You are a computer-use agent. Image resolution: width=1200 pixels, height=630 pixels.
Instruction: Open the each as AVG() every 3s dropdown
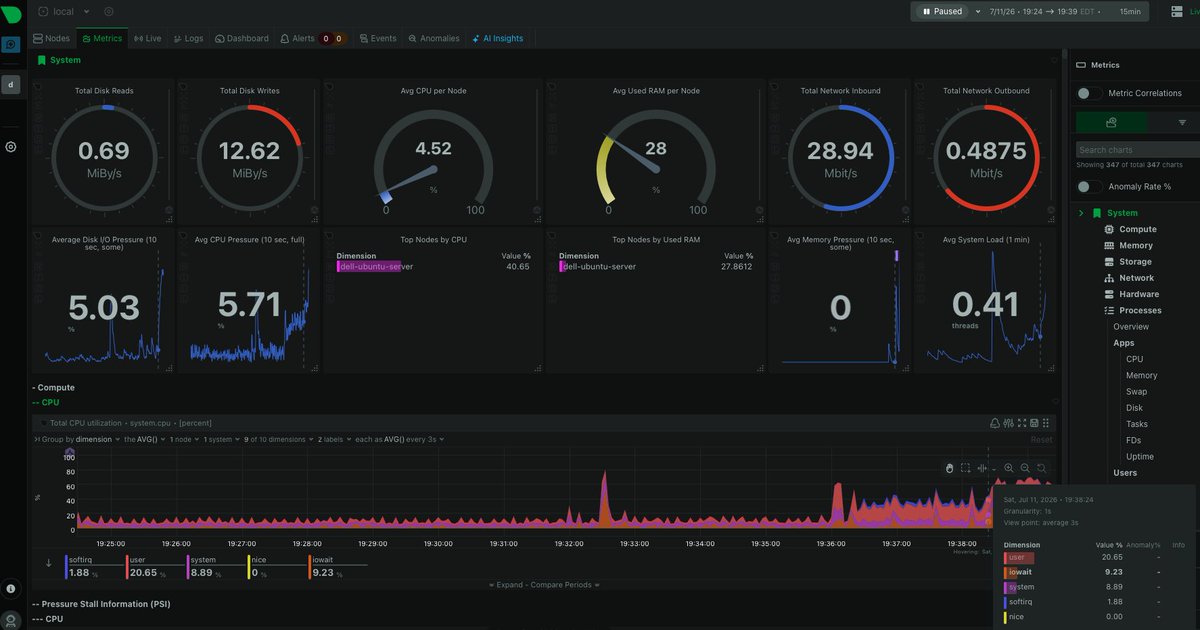[x=400, y=439]
